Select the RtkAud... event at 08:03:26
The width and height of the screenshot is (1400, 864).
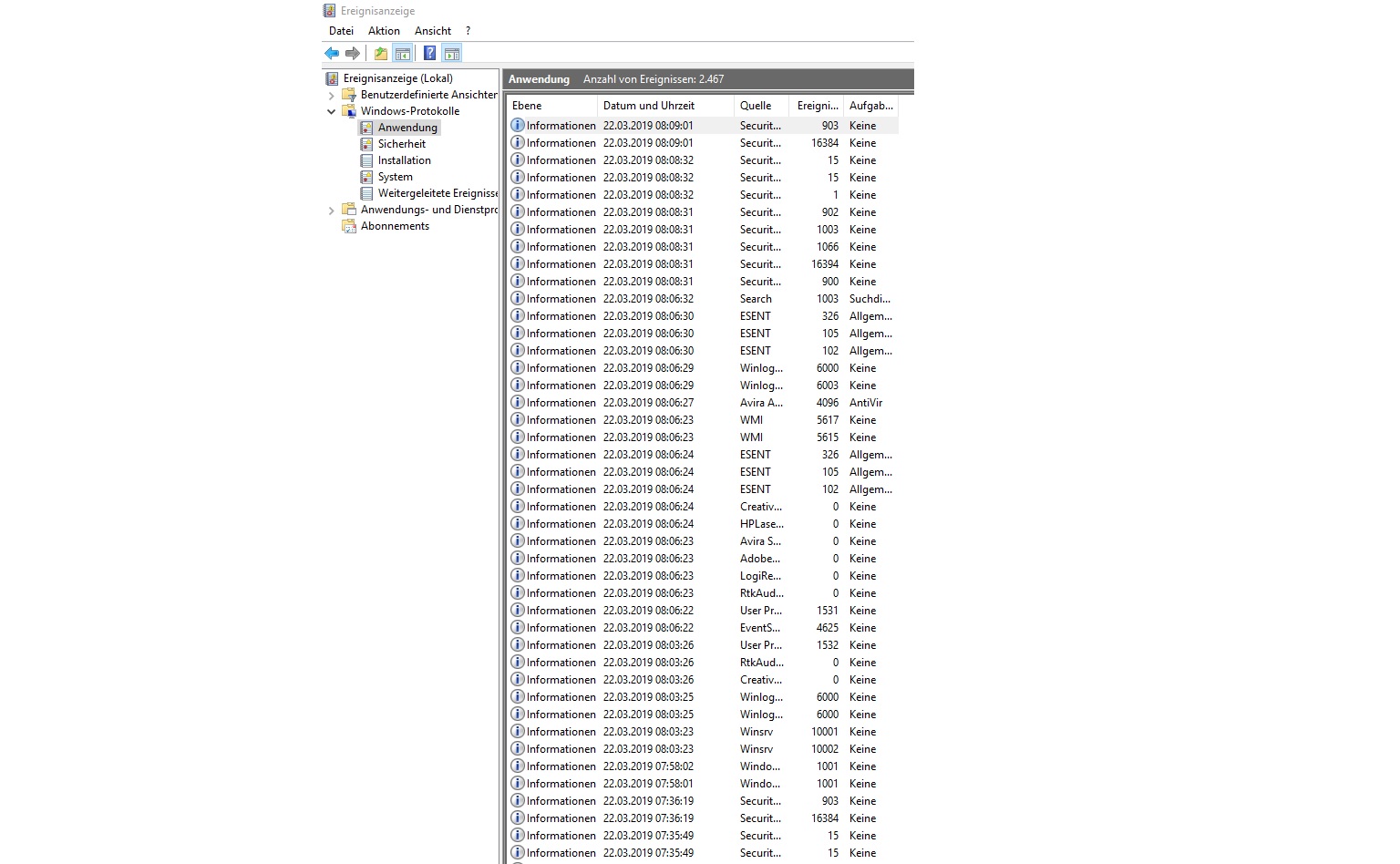tap(703, 662)
